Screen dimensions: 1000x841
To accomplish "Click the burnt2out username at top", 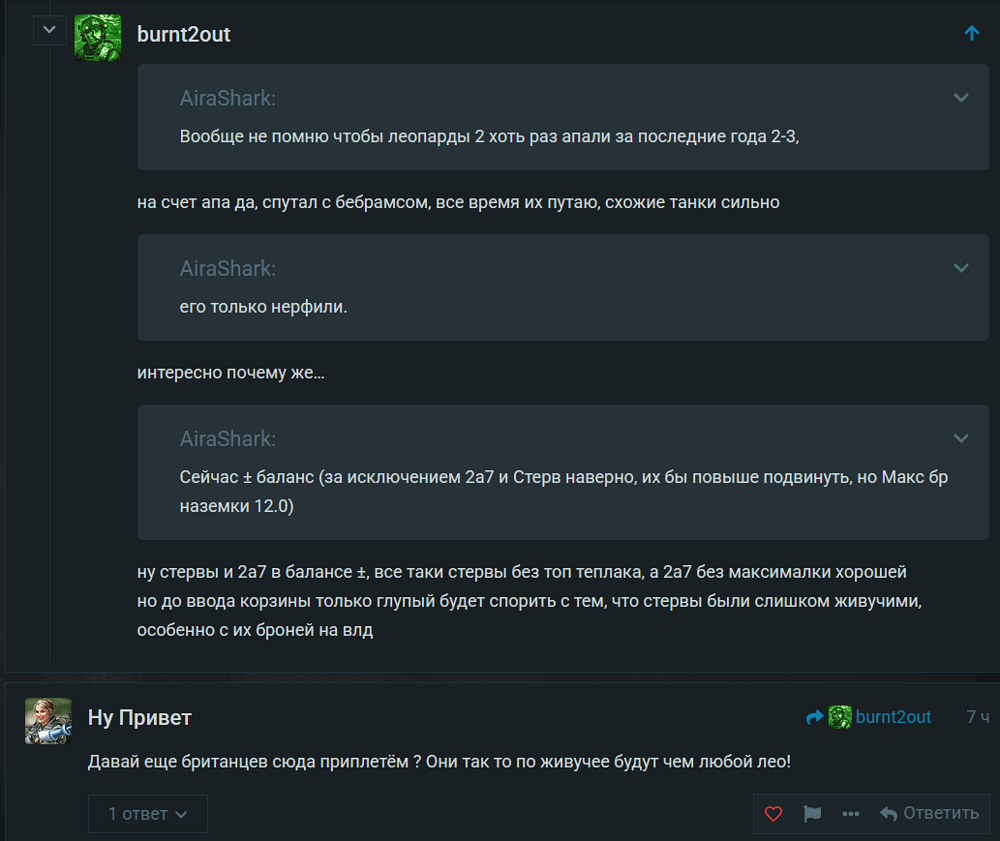I will [184, 34].
